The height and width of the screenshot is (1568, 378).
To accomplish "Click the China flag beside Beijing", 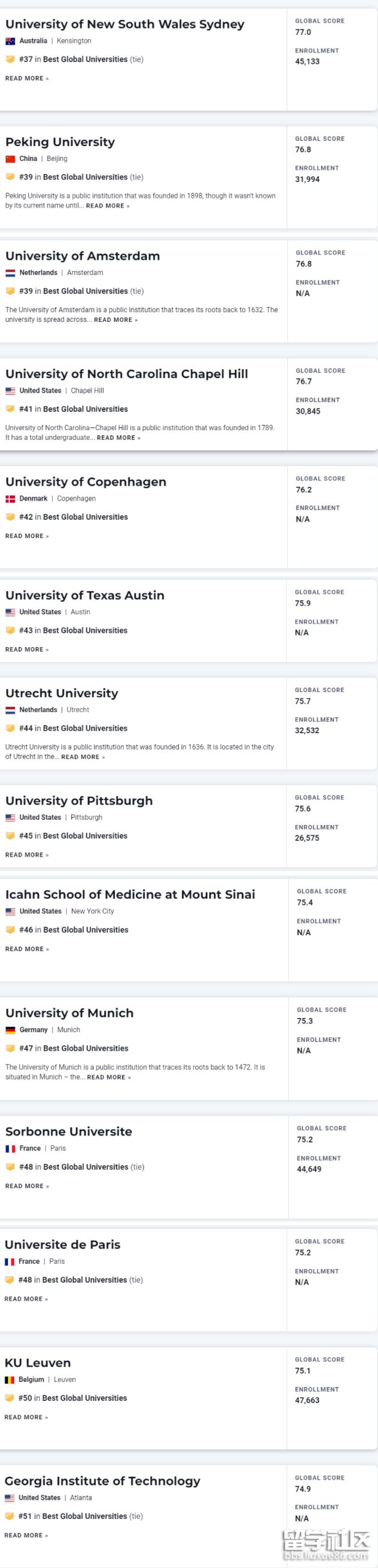I will coord(10,159).
